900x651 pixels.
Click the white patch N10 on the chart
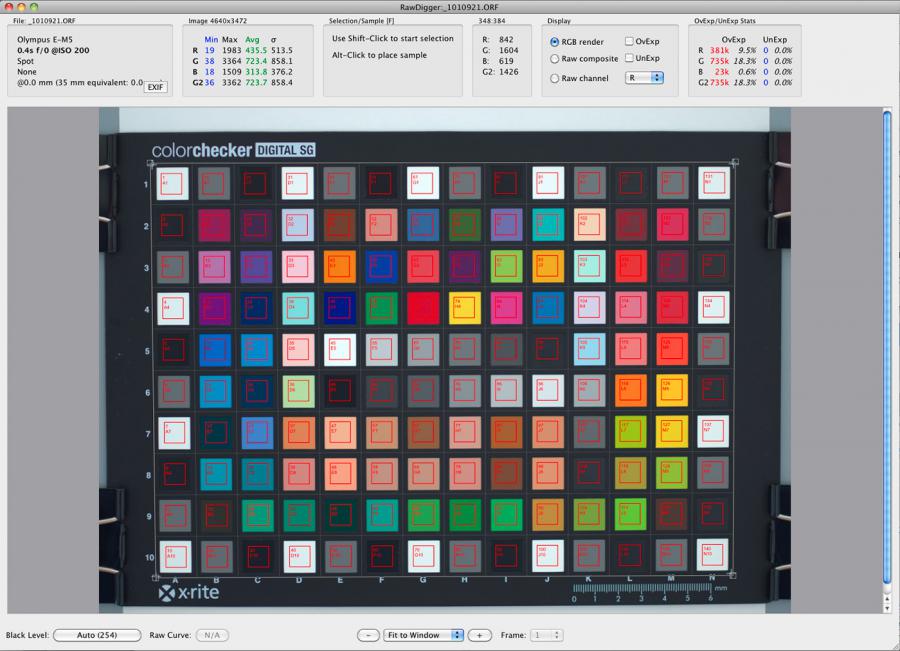(x=712, y=554)
